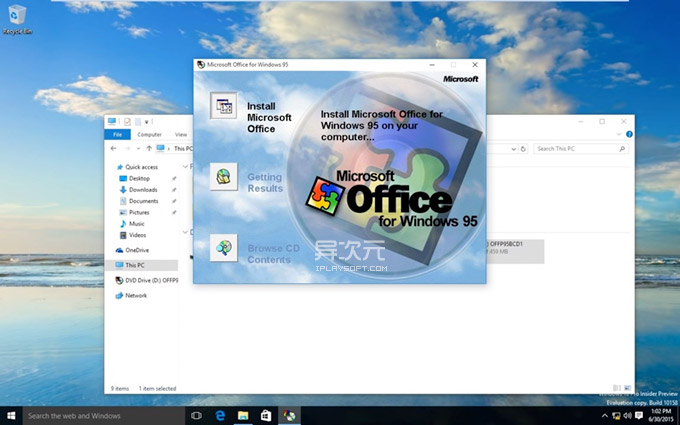Screen dimensions: 680x425
Task: Select the OFFP95BCD1 drive item
Action: tap(515, 251)
